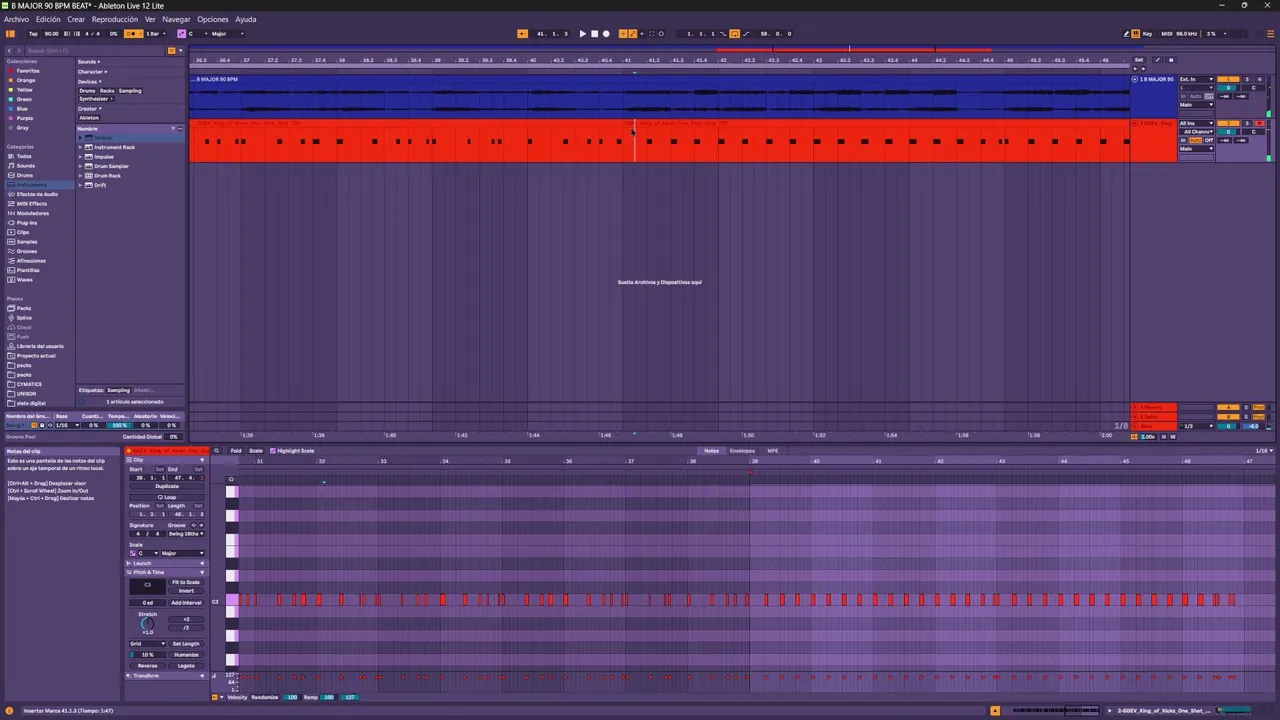Toggle the Key map mode button
1280x720 pixels.
click(1147, 34)
